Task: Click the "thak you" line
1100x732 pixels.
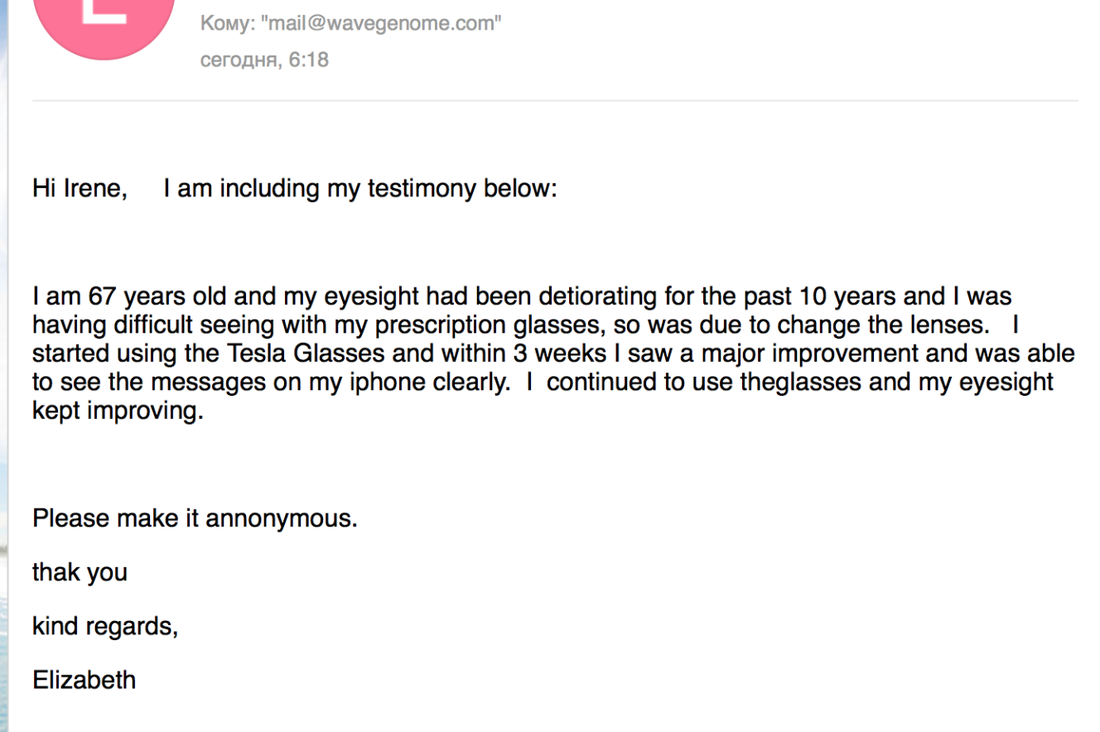Action: tap(80, 572)
